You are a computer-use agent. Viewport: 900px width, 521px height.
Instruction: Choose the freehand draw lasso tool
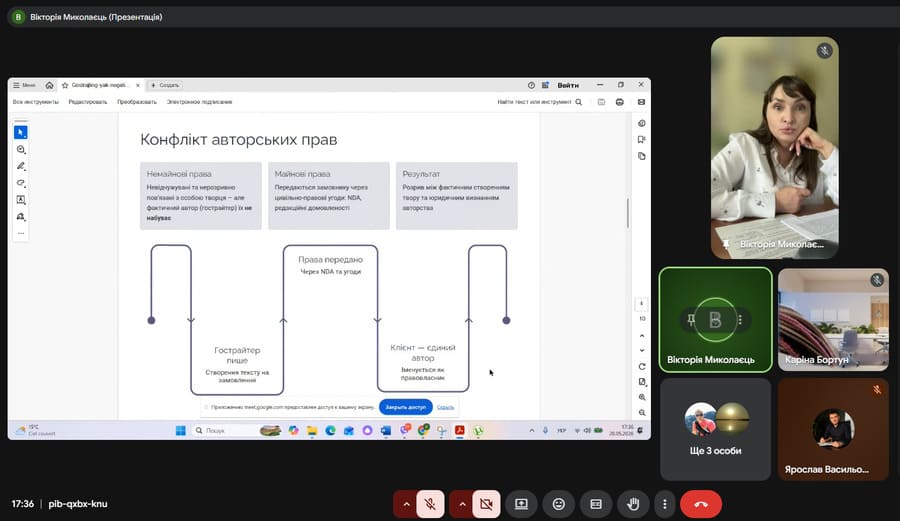click(21, 183)
